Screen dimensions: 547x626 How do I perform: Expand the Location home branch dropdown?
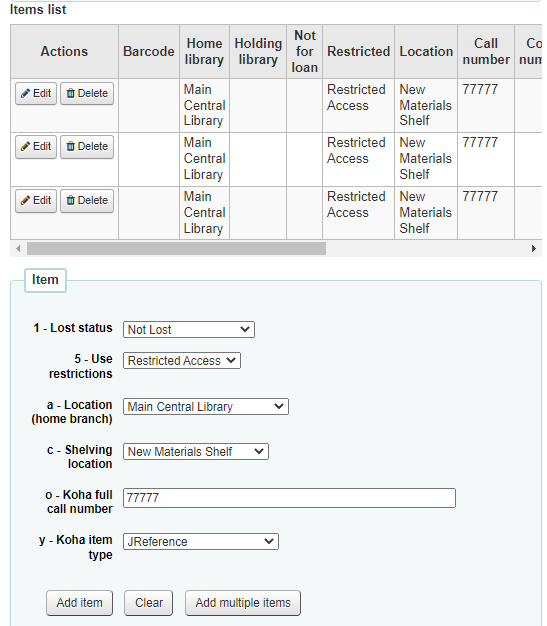pyautogui.click(x=206, y=406)
